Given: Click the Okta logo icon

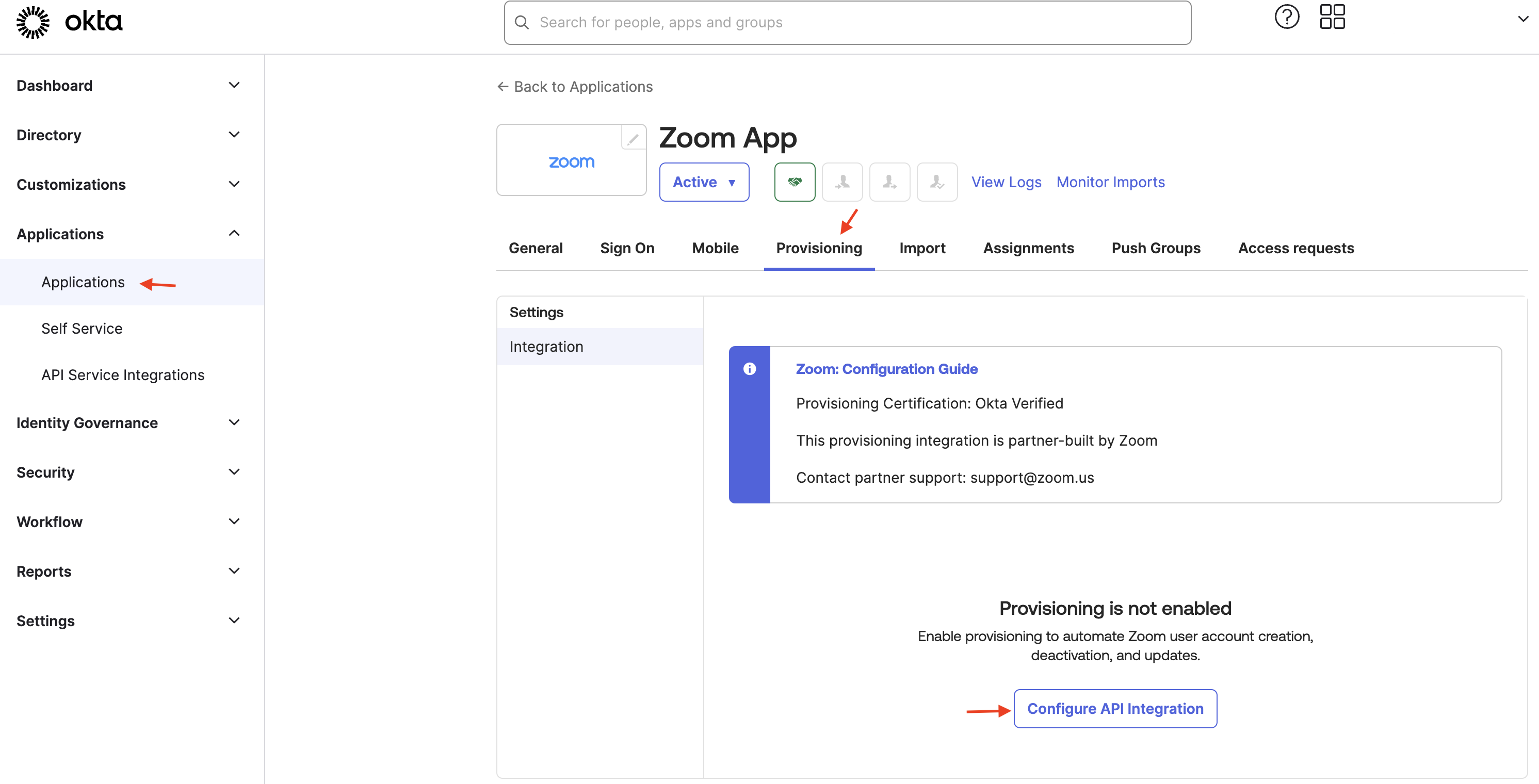Looking at the screenshot, I should pyautogui.click(x=33, y=22).
